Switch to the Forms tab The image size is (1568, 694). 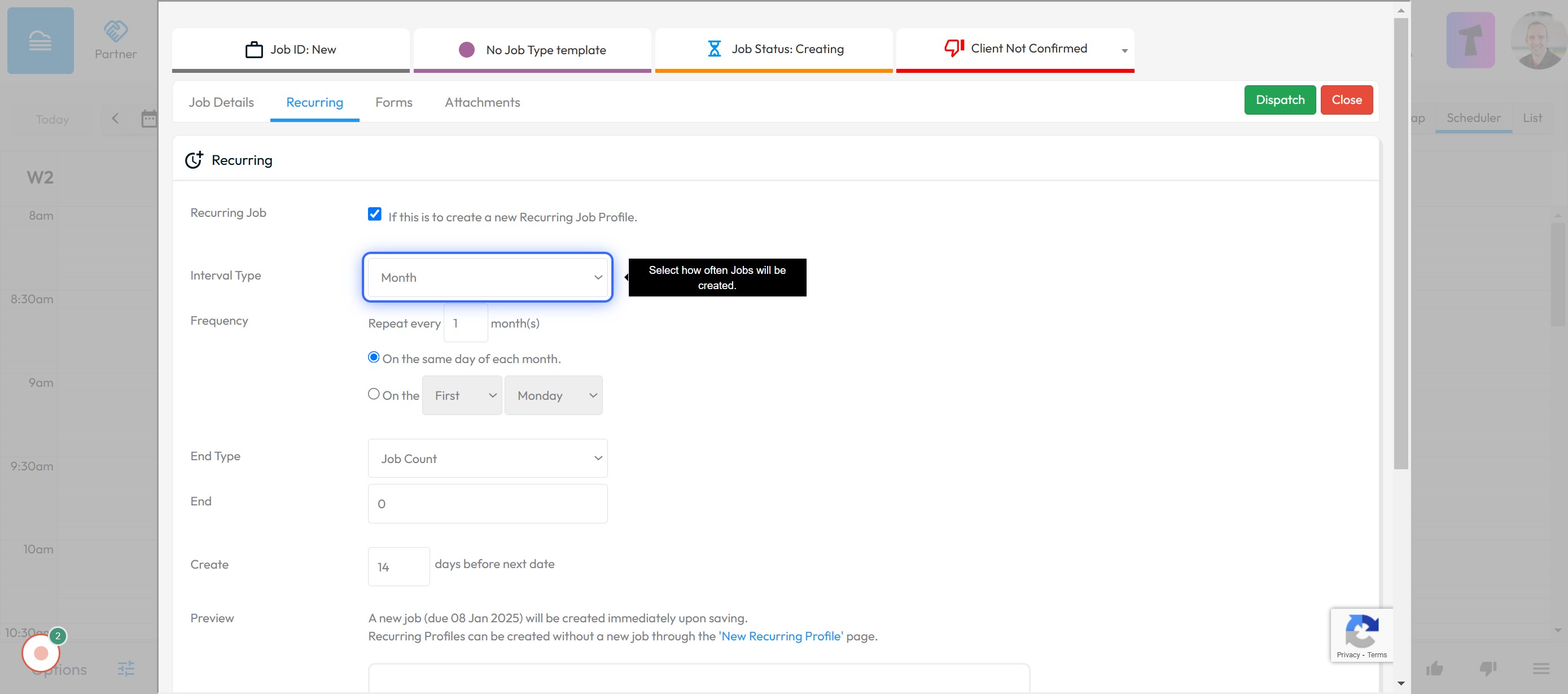coord(394,102)
